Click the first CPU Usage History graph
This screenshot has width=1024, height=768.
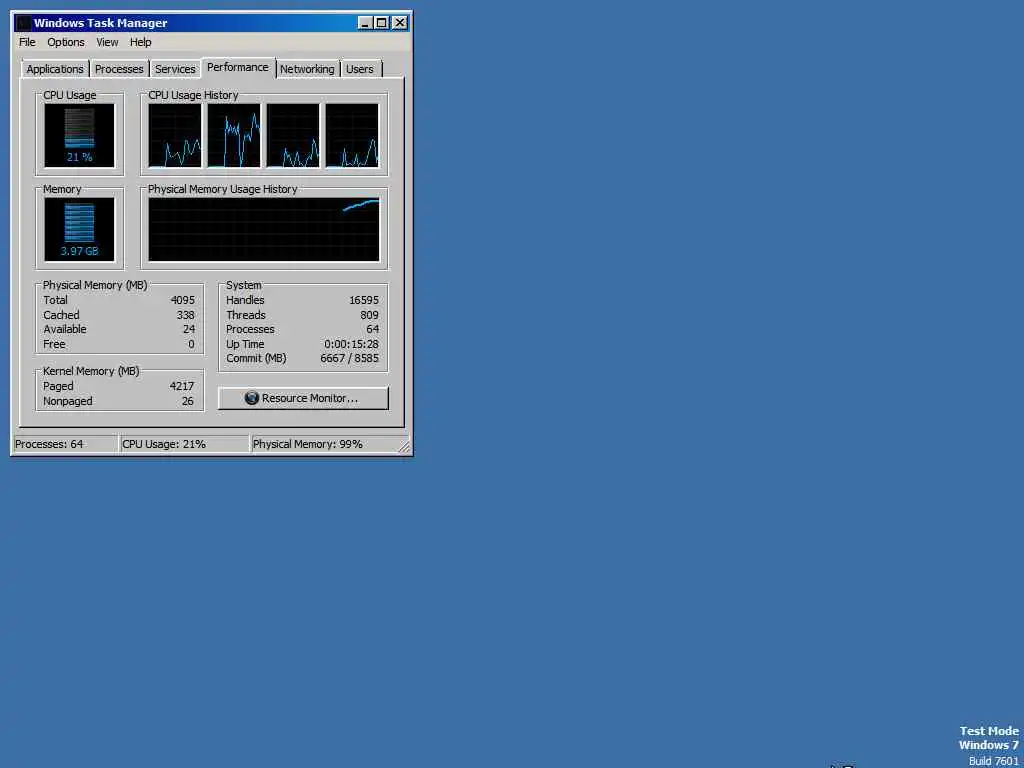[x=175, y=136]
